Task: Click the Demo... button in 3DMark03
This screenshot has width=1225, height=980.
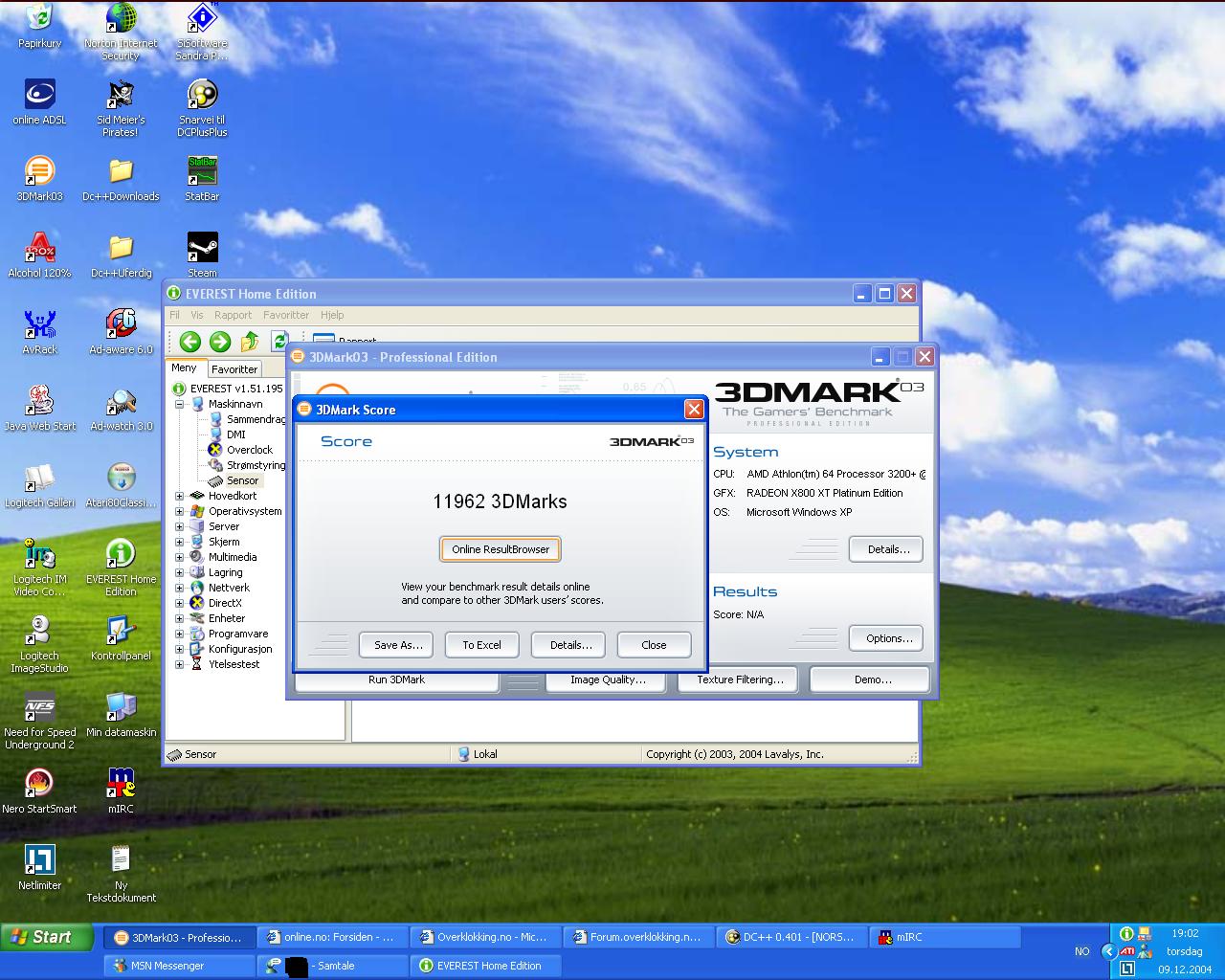Action: 870,679
